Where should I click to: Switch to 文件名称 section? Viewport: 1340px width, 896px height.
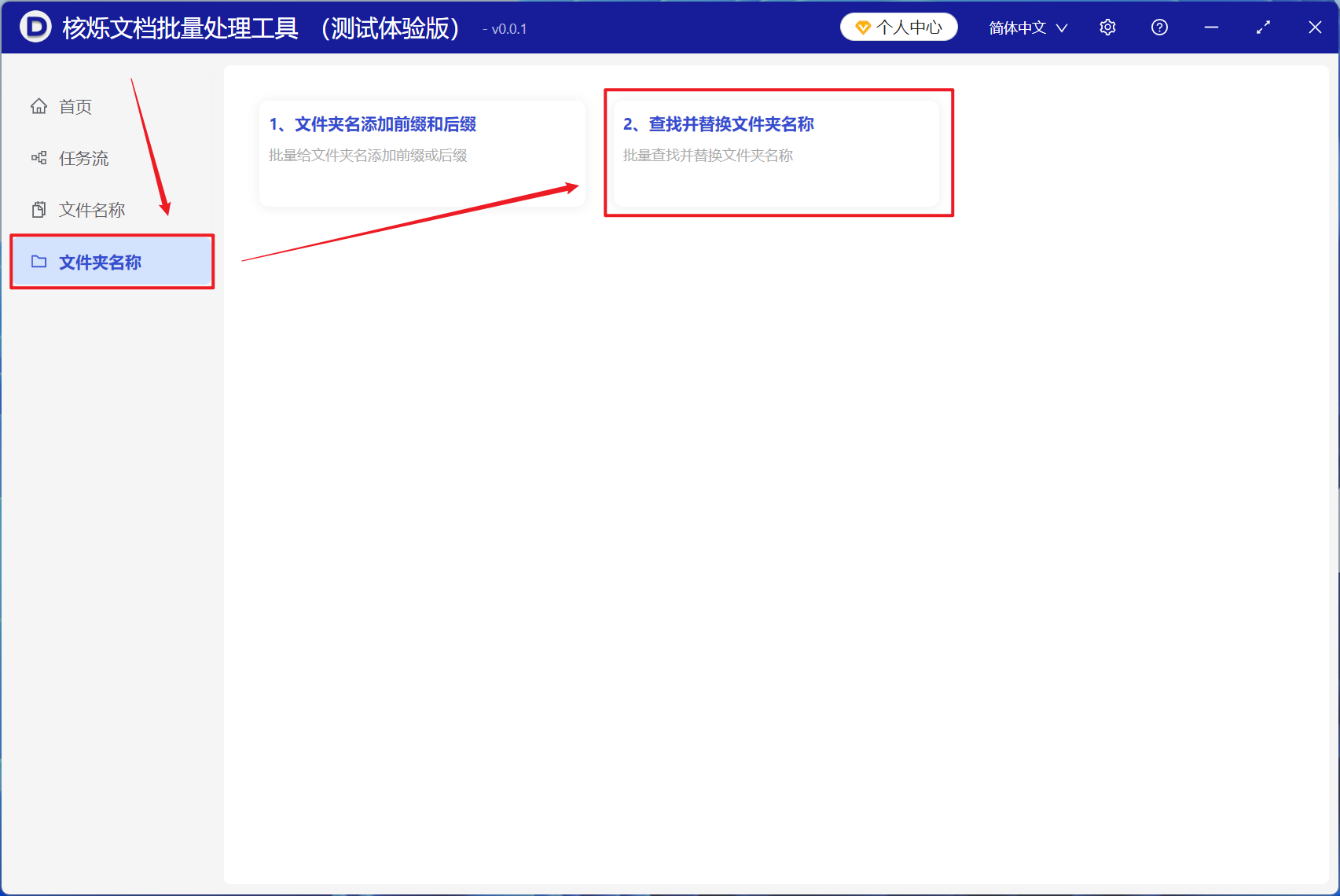[x=112, y=210]
